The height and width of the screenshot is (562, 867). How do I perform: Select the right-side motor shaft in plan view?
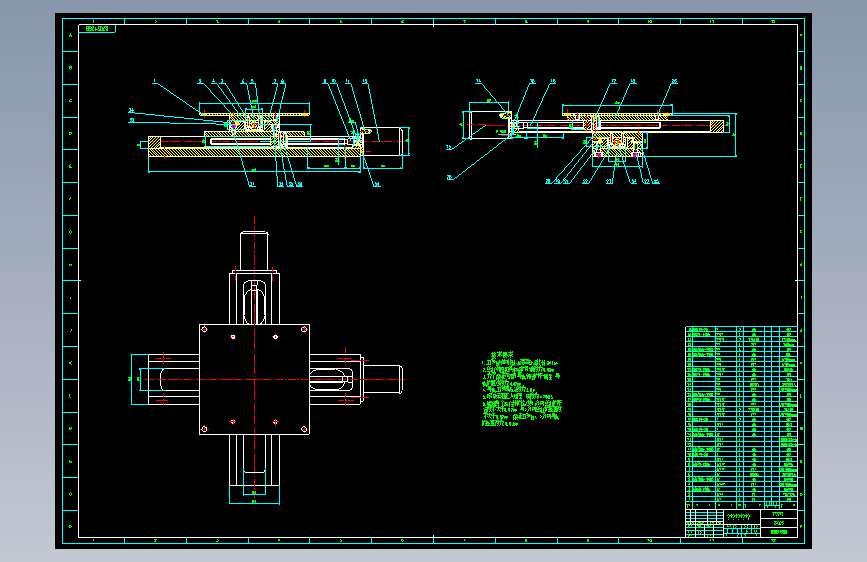[383, 379]
